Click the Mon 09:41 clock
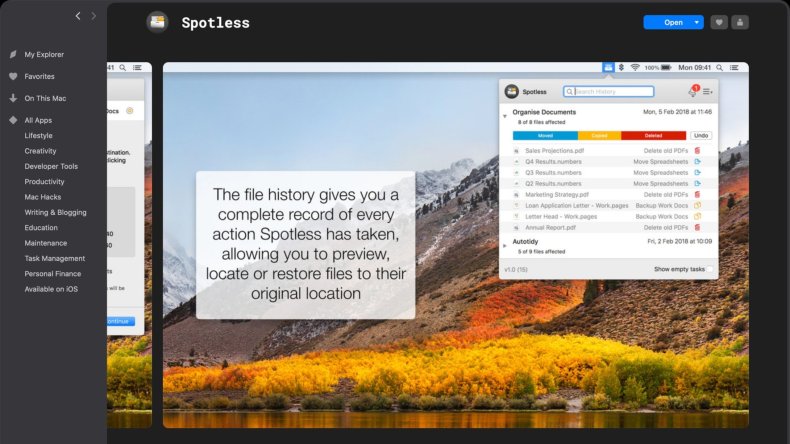The image size is (790, 444). (x=694, y=68)
